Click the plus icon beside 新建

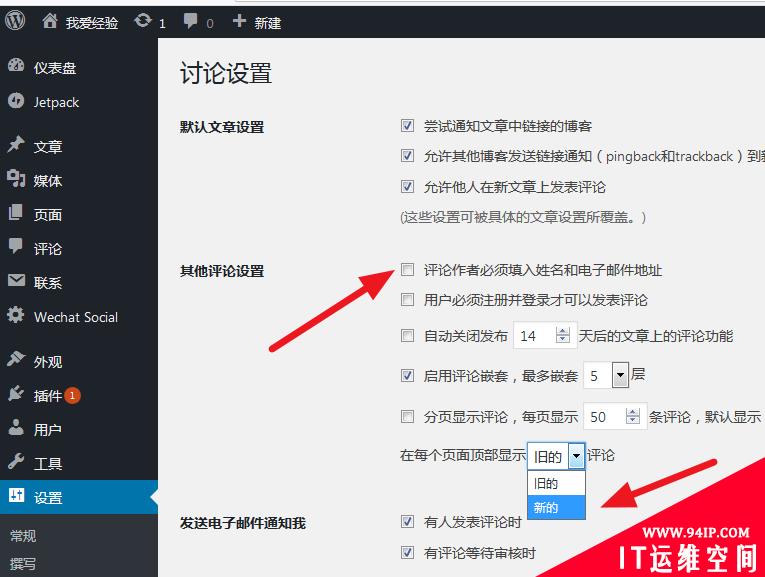(239, 21)
